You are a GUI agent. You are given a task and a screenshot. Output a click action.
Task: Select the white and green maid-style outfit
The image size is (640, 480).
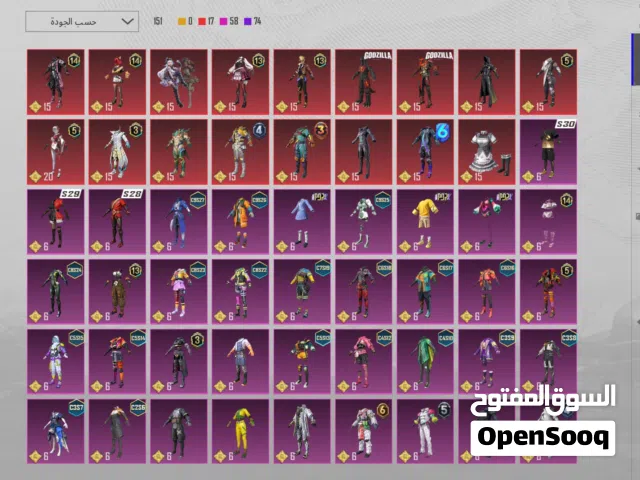[x=364, y=222]
